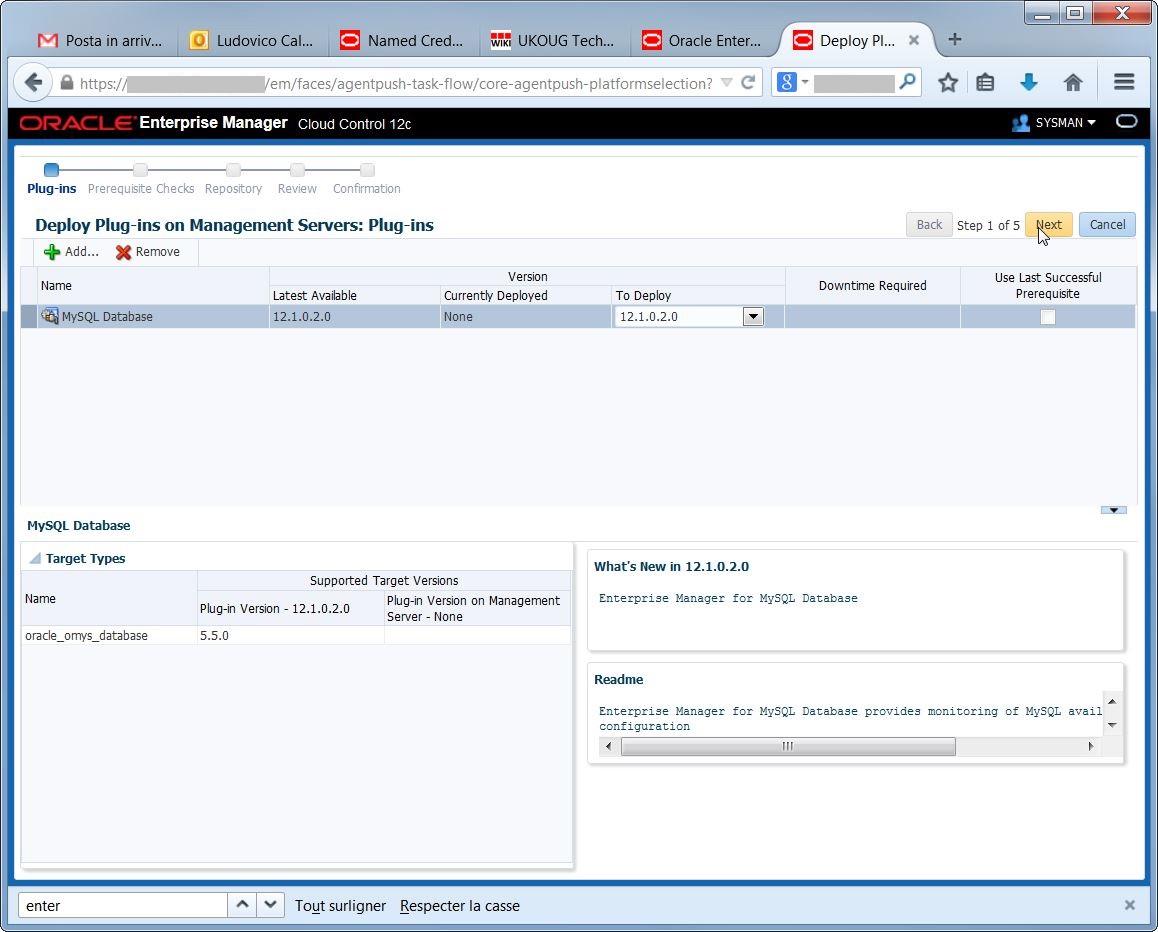Check Use Last Successful Prerequisite for MySQL
Image resolution: width=1158 pixels, height=932 pixels.
click(x=1047, y=317)
